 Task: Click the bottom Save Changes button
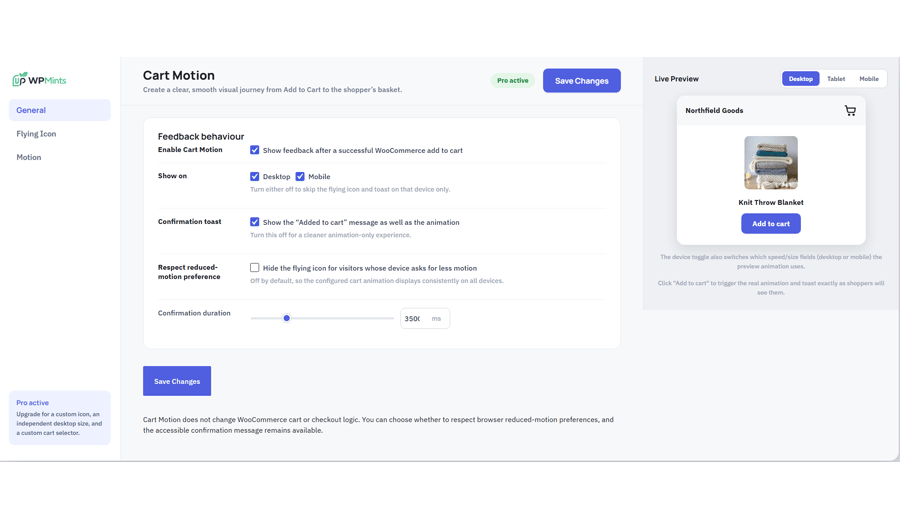tap(177, 381)
